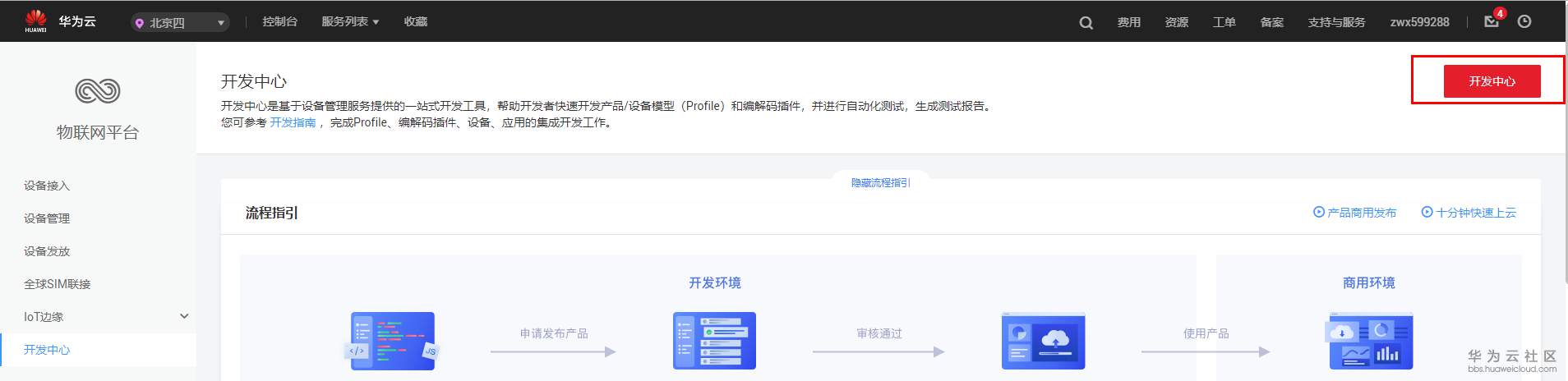Open the 工单 menu
Screen dimensions: 1568x381
[1224, 22]
